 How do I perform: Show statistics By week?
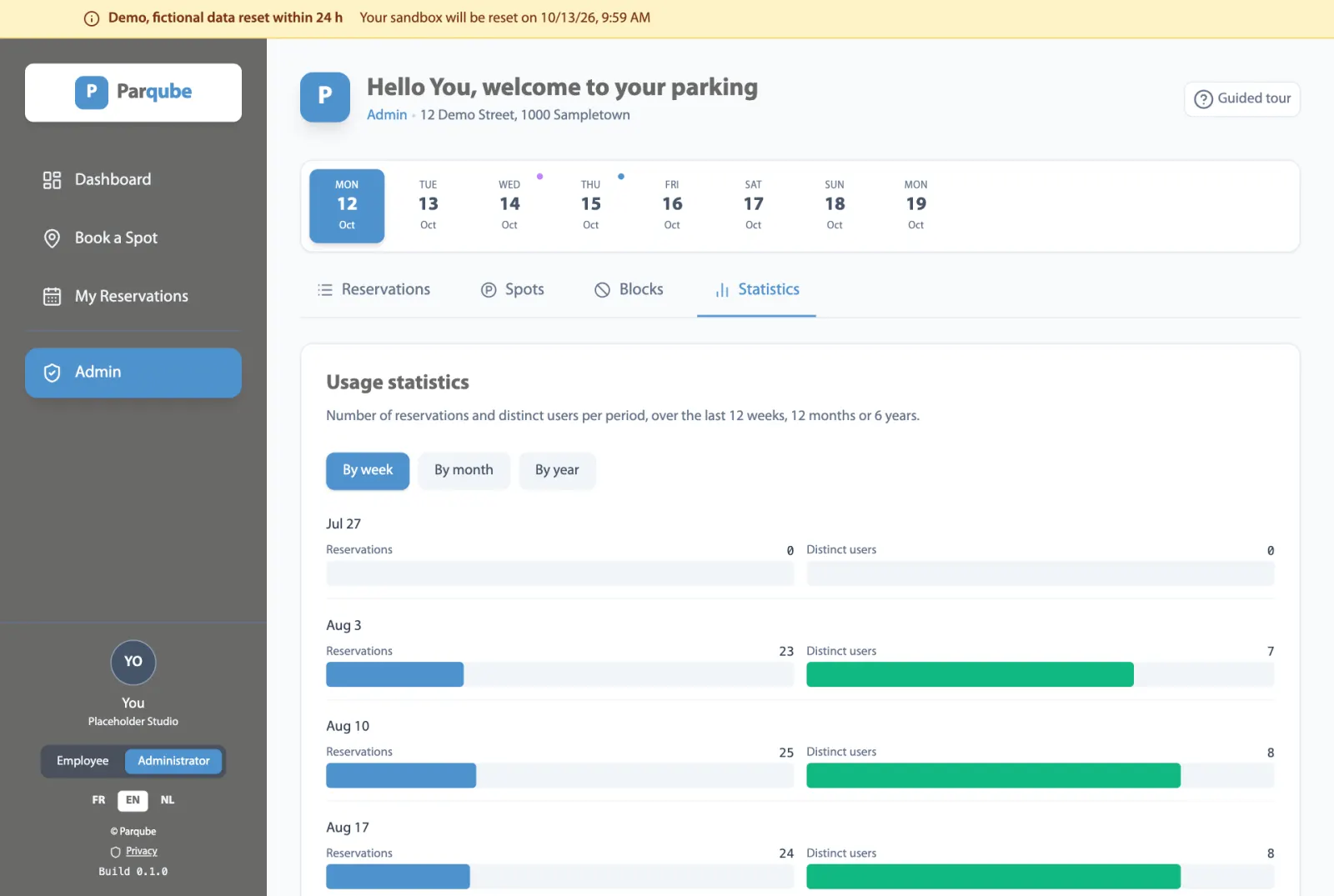(x=368, y=471)
